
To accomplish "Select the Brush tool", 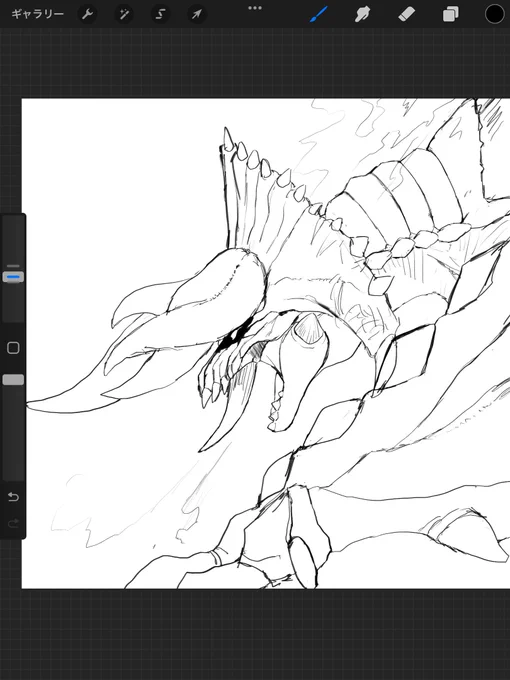I will point(319,14).
